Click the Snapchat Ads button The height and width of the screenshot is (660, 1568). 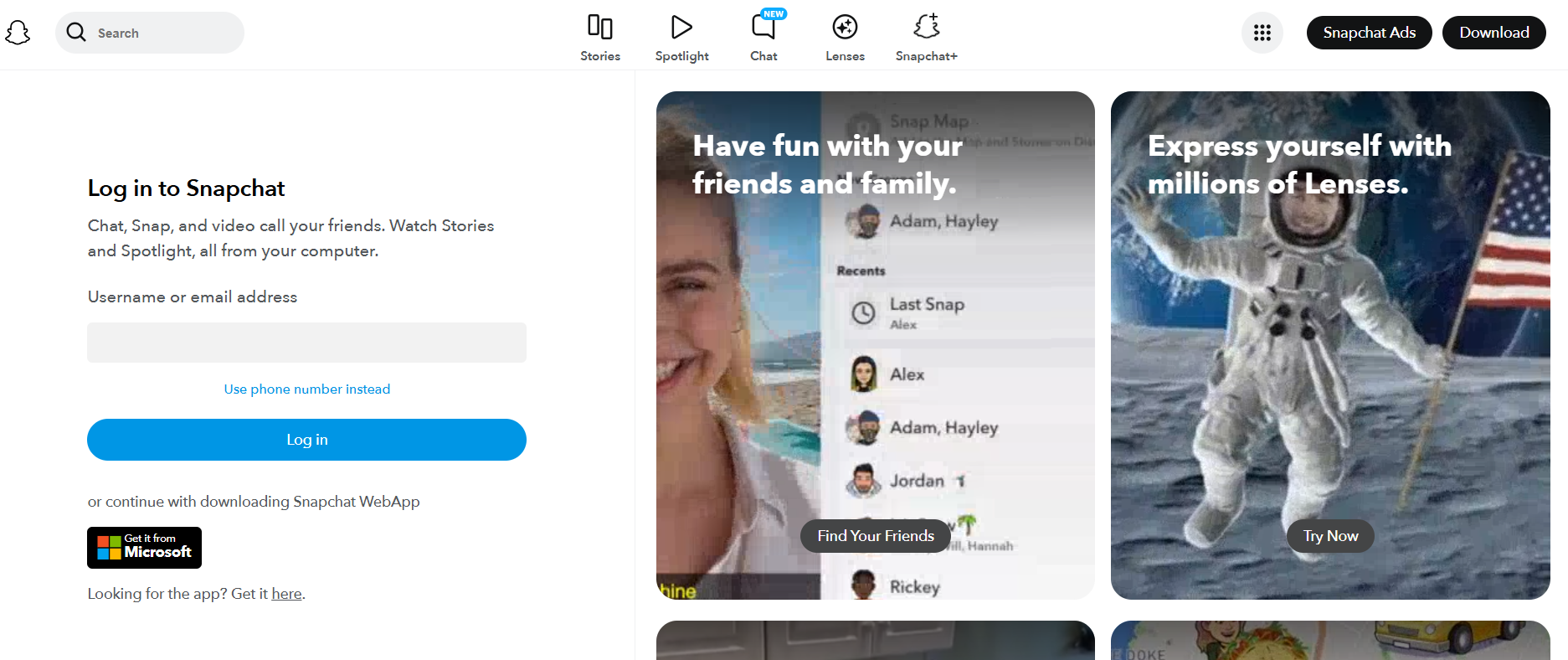pyautogui.click(x=1370, y=33)
